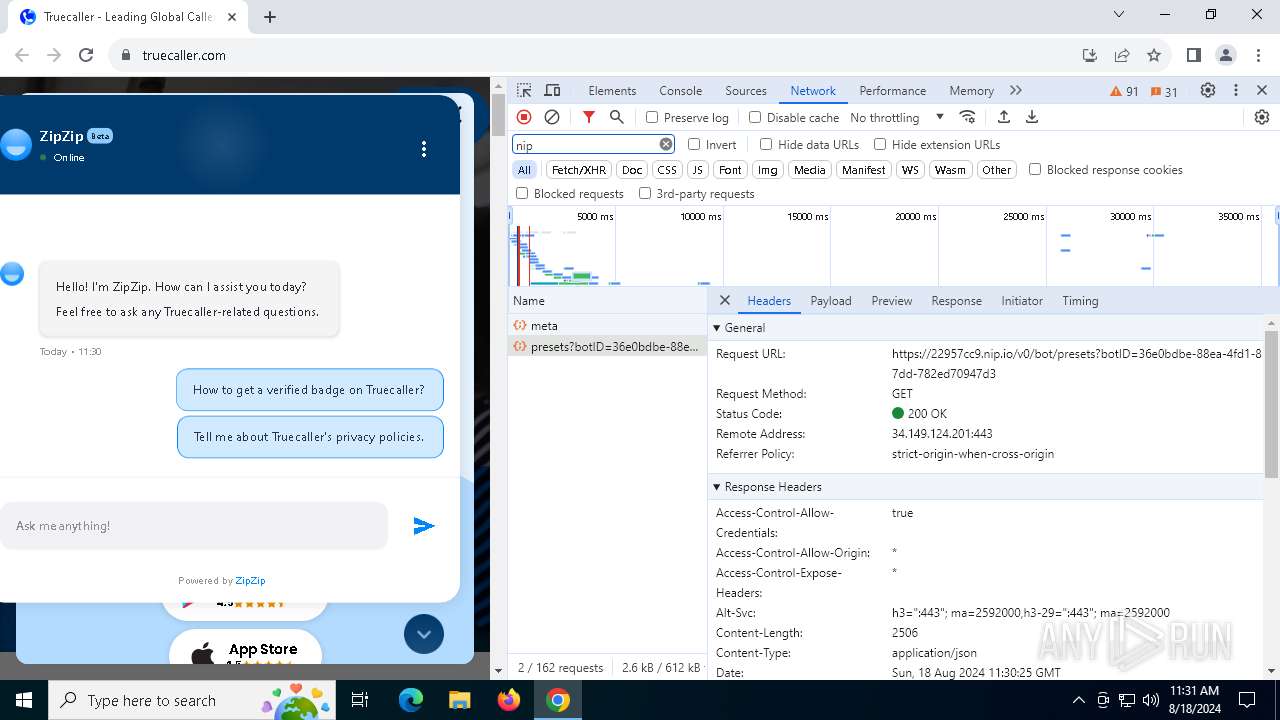
Task: Open Microsoft Edge from taskbar
Action: point(411,700)
